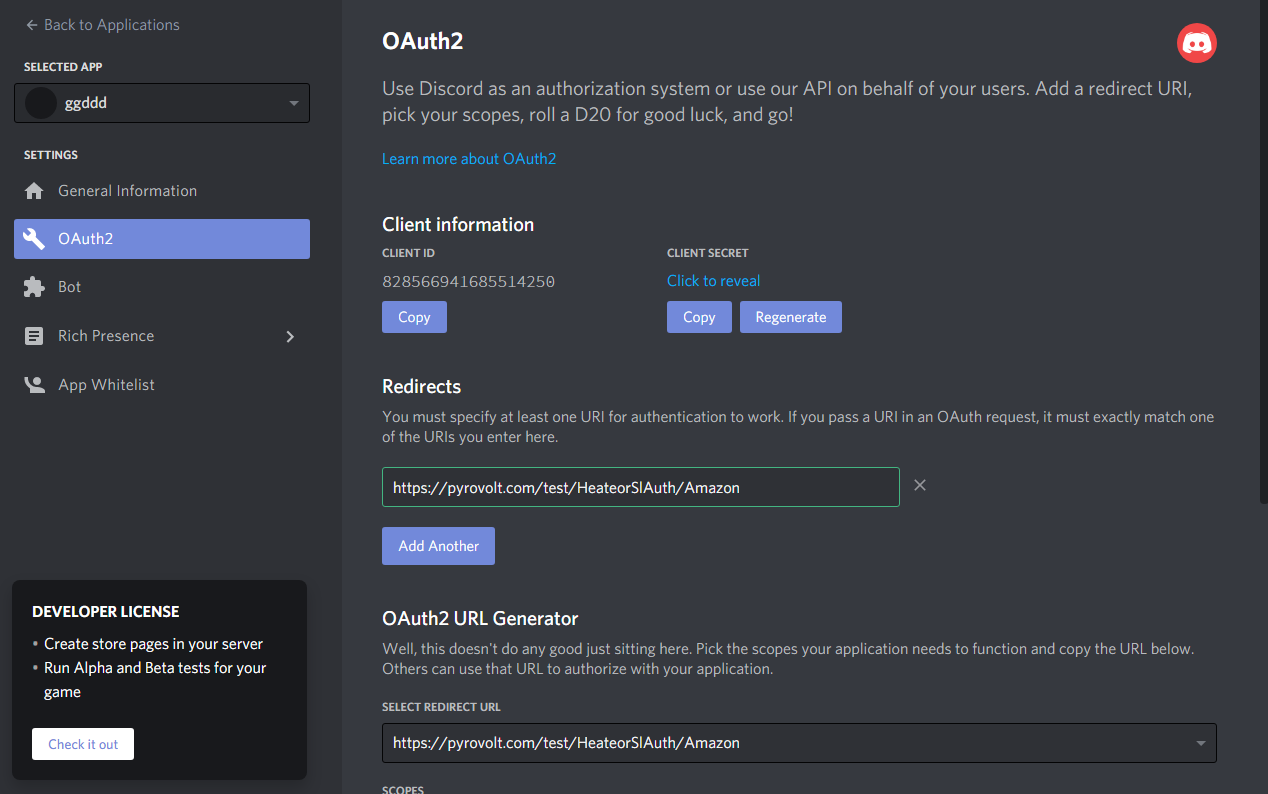Click the ggddd app avatar

coord(41,103)
